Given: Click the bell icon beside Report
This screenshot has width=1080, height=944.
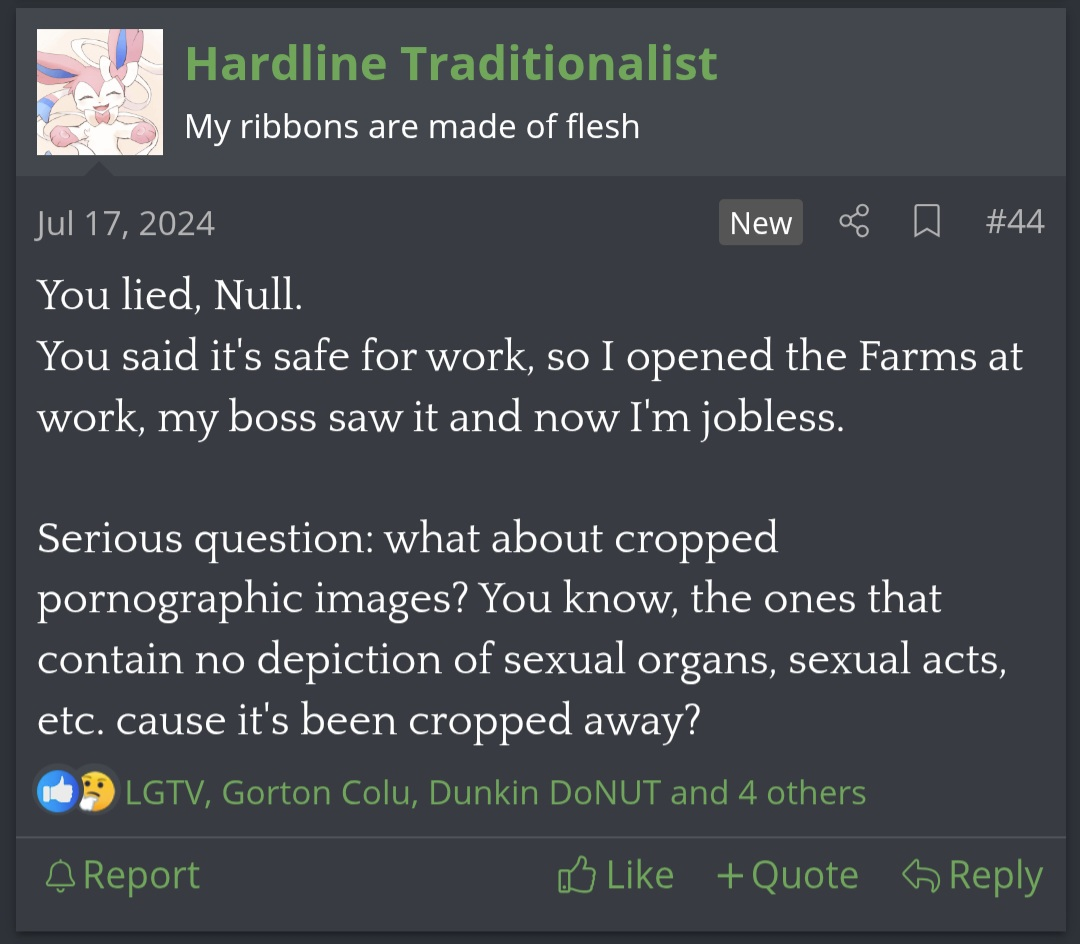Looking at the screenshot, I should coord(61,877).
